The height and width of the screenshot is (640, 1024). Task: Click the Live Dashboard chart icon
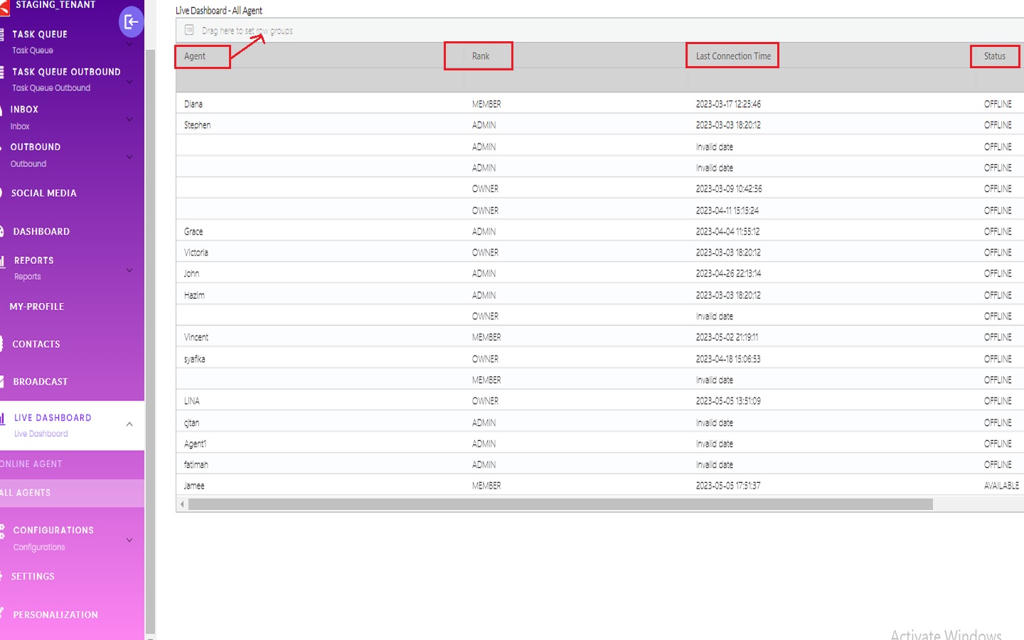pos(3,419)
